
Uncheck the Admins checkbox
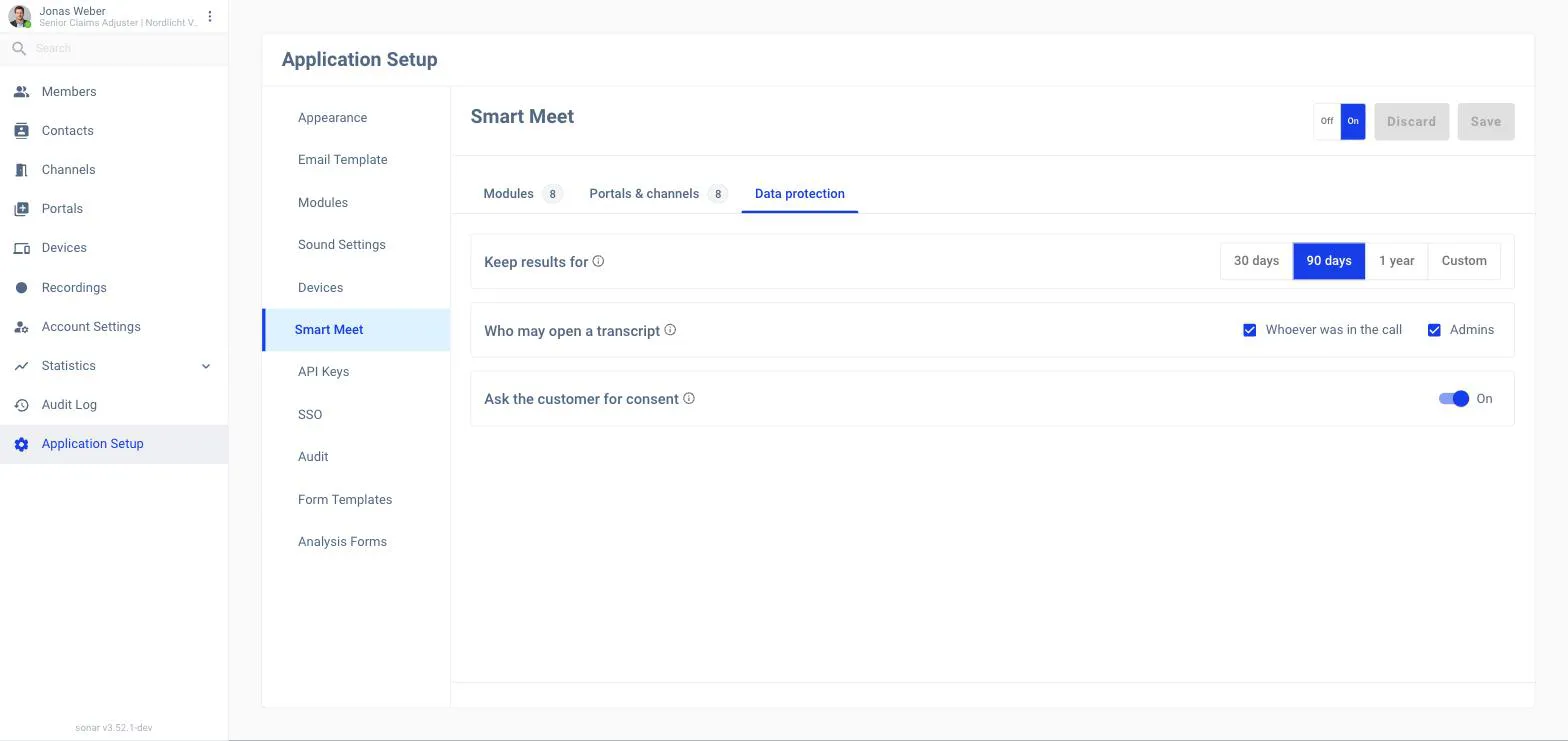[x=1434, y=330]
